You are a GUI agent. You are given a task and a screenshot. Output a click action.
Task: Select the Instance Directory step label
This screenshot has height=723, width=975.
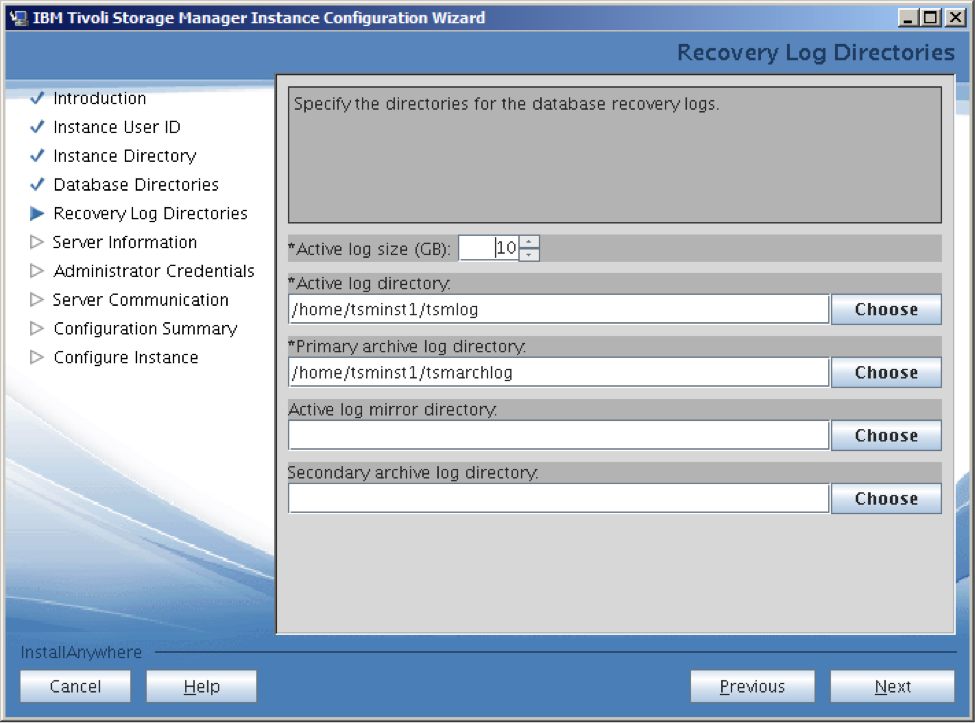(125, 155)
